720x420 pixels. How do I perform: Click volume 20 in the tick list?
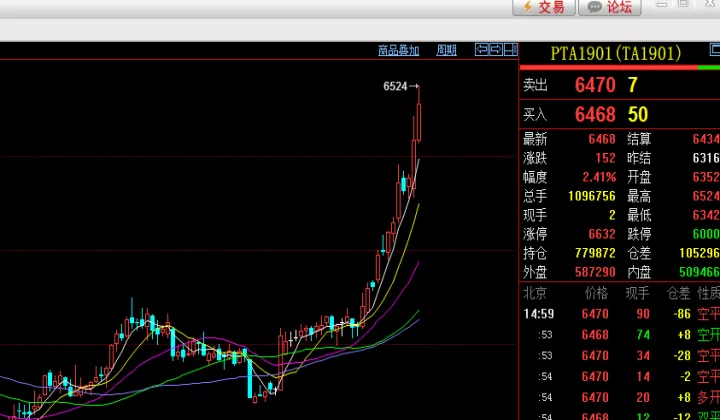pos(643,398)
